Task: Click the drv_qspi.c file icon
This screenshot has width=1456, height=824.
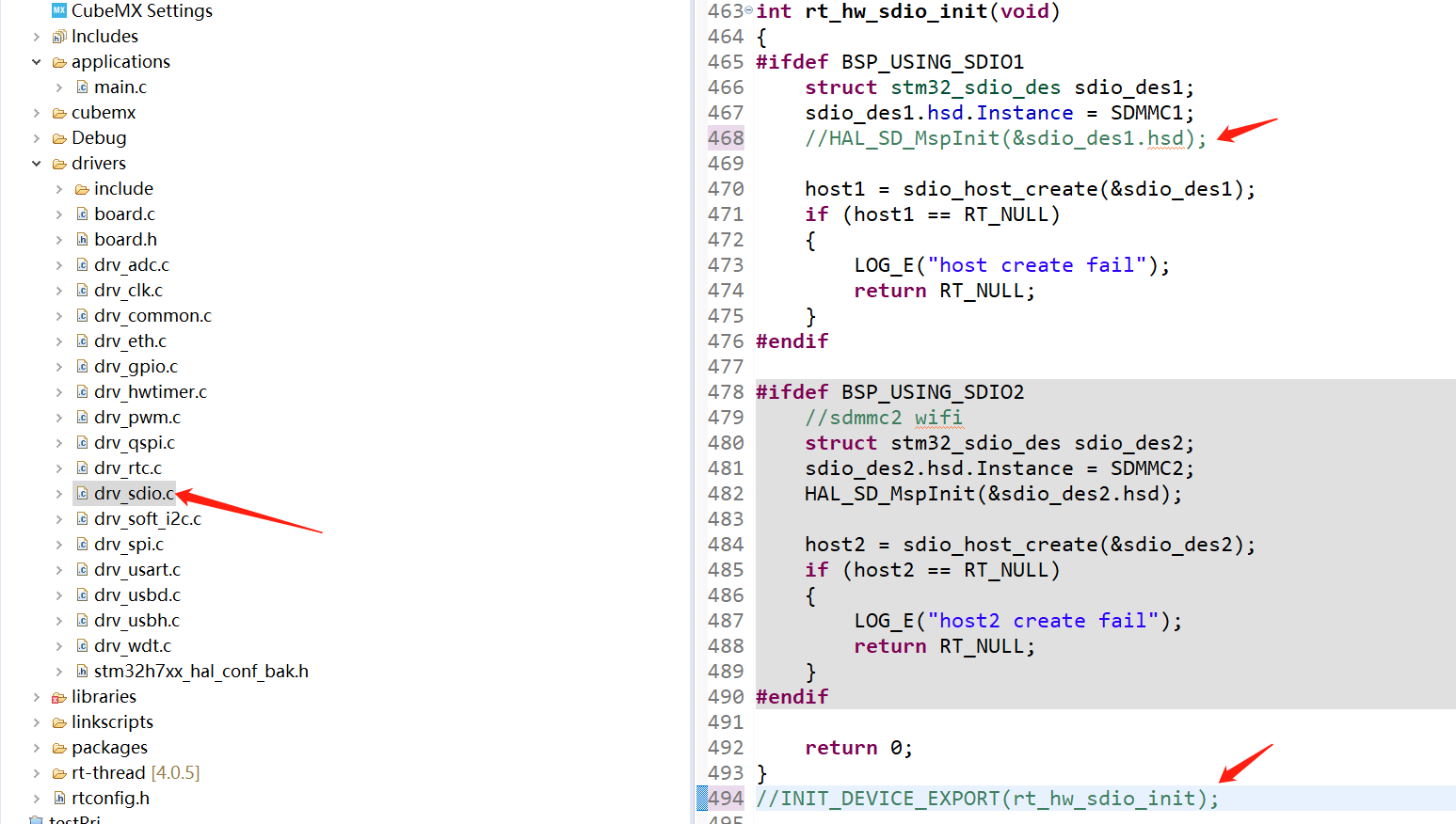Action: pos(82,443)
